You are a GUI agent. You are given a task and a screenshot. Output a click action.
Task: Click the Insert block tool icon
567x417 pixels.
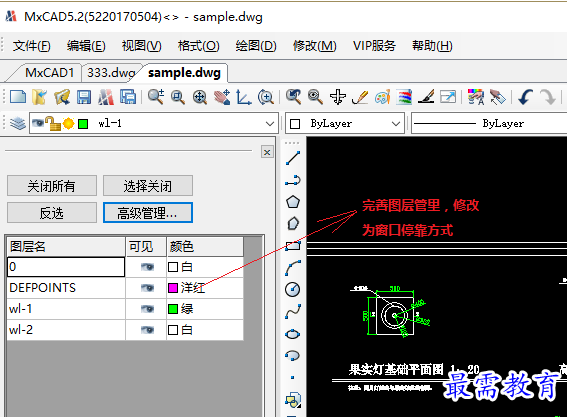coord(293,400)
